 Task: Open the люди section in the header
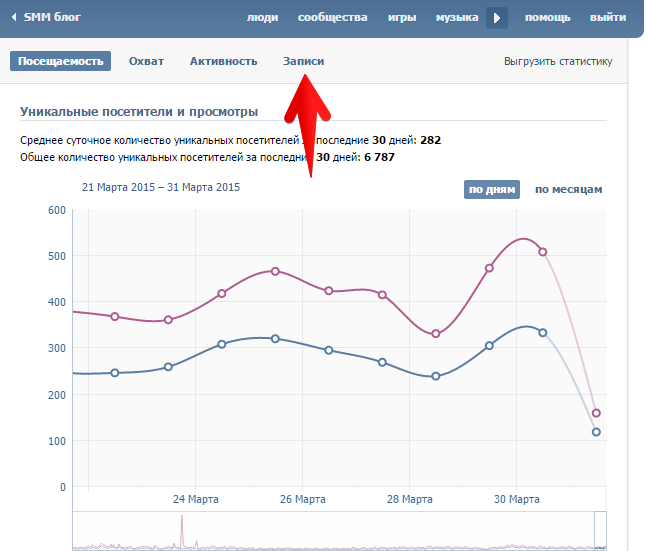(x=262, y=18)
